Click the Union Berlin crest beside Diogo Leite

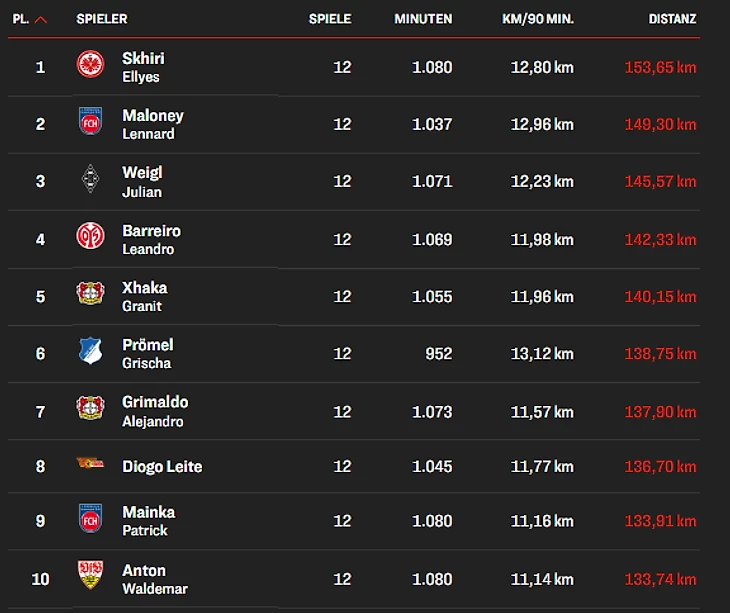click(90, 464)
